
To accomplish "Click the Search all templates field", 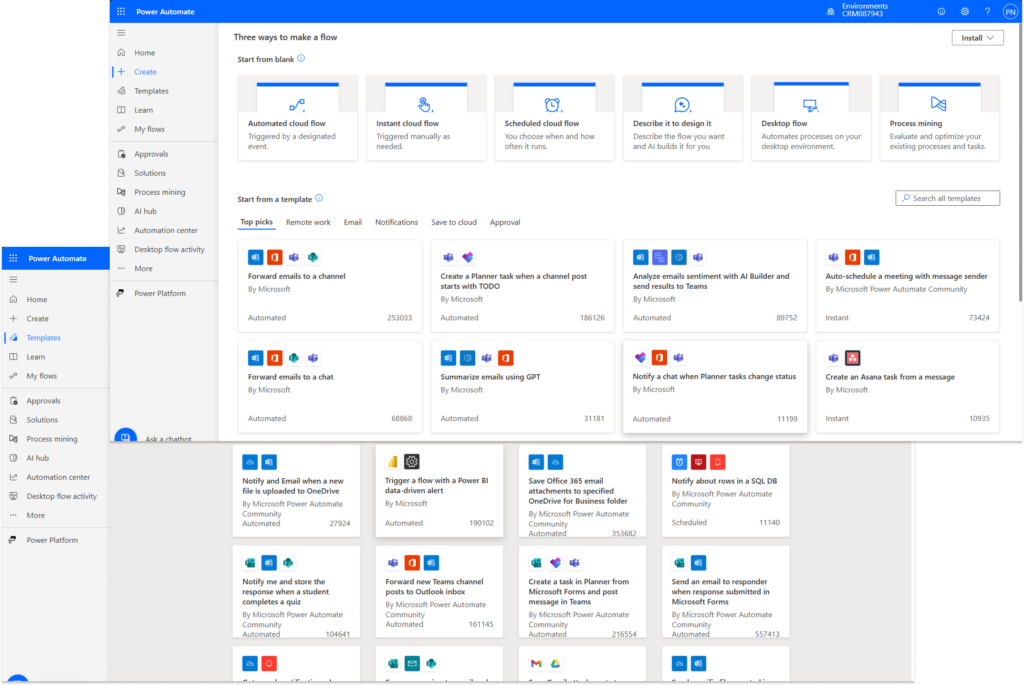I will (x=947, y=198).
